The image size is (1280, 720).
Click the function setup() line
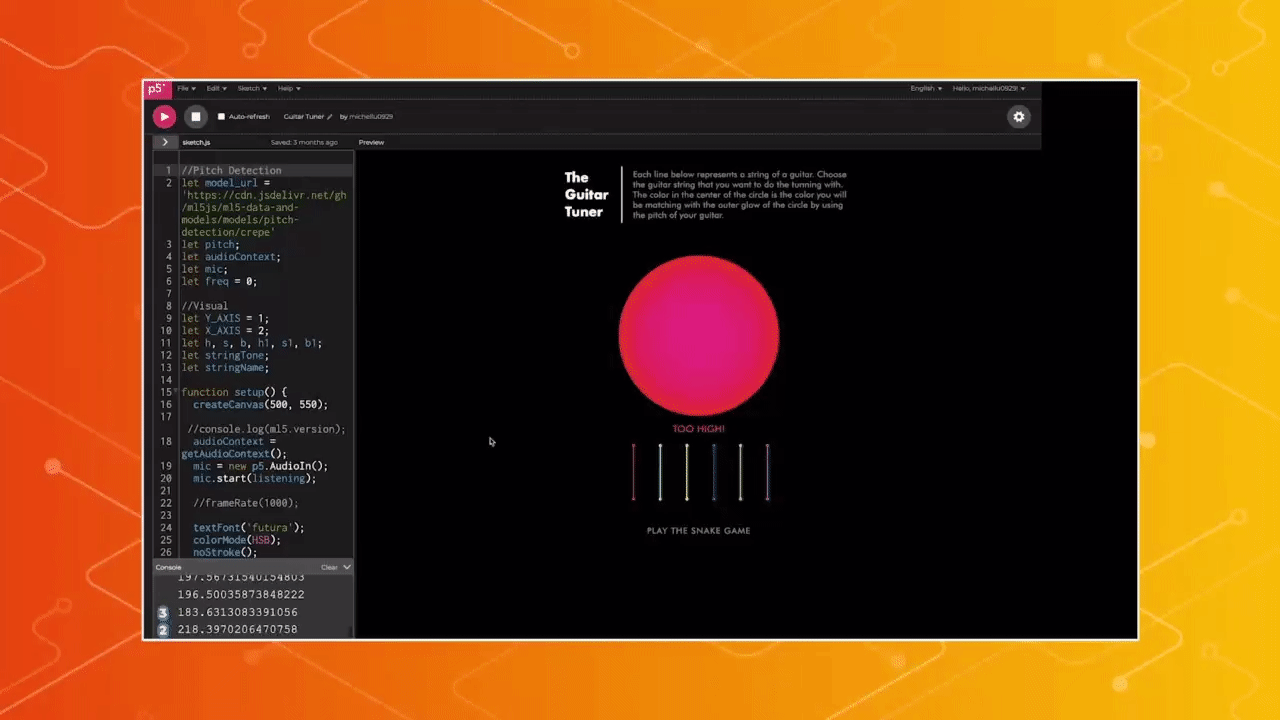234,393
